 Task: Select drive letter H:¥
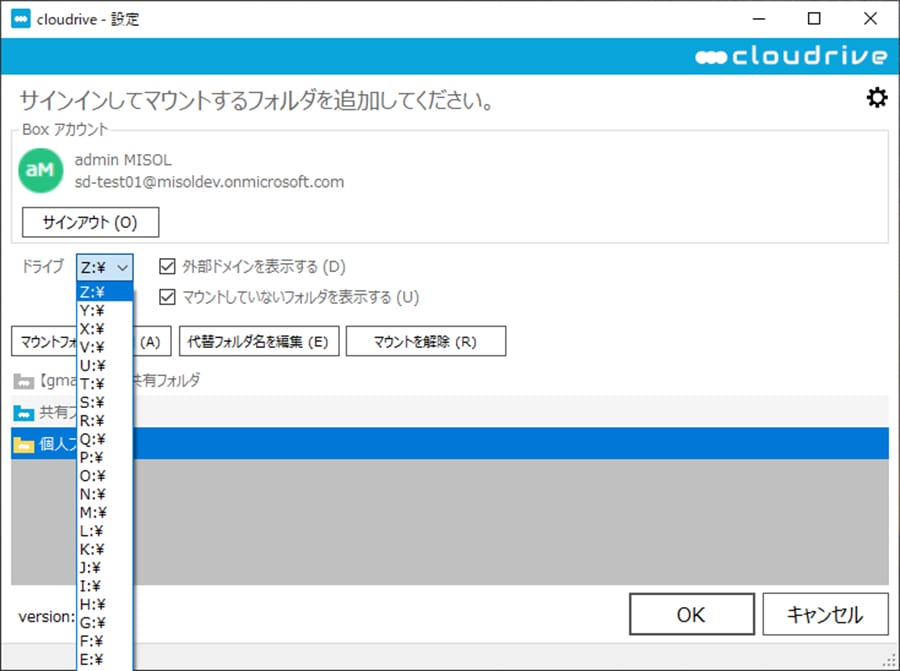coord(104,604)
